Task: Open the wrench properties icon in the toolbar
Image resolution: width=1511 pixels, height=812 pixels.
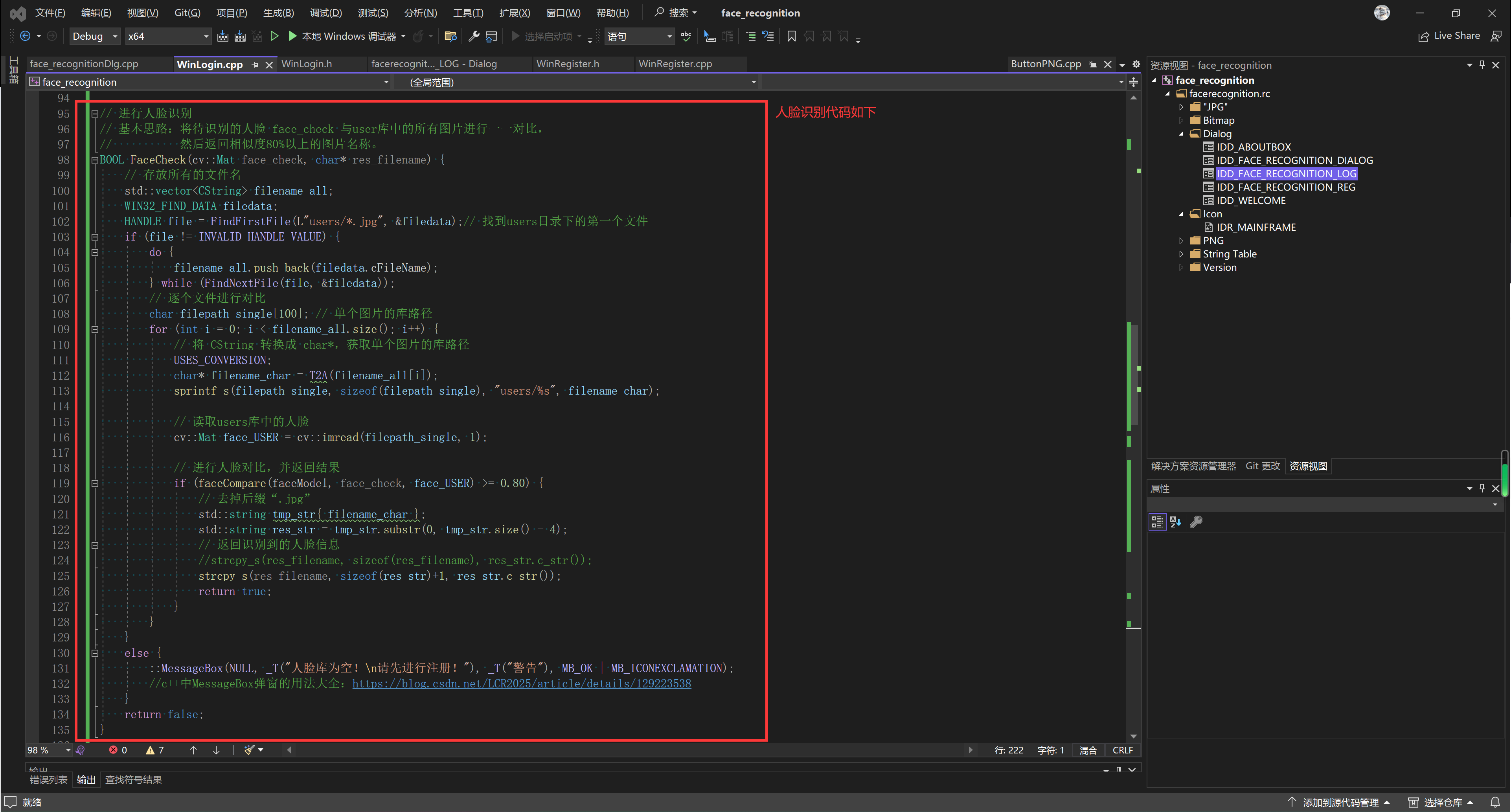Action: pos(473,37)
